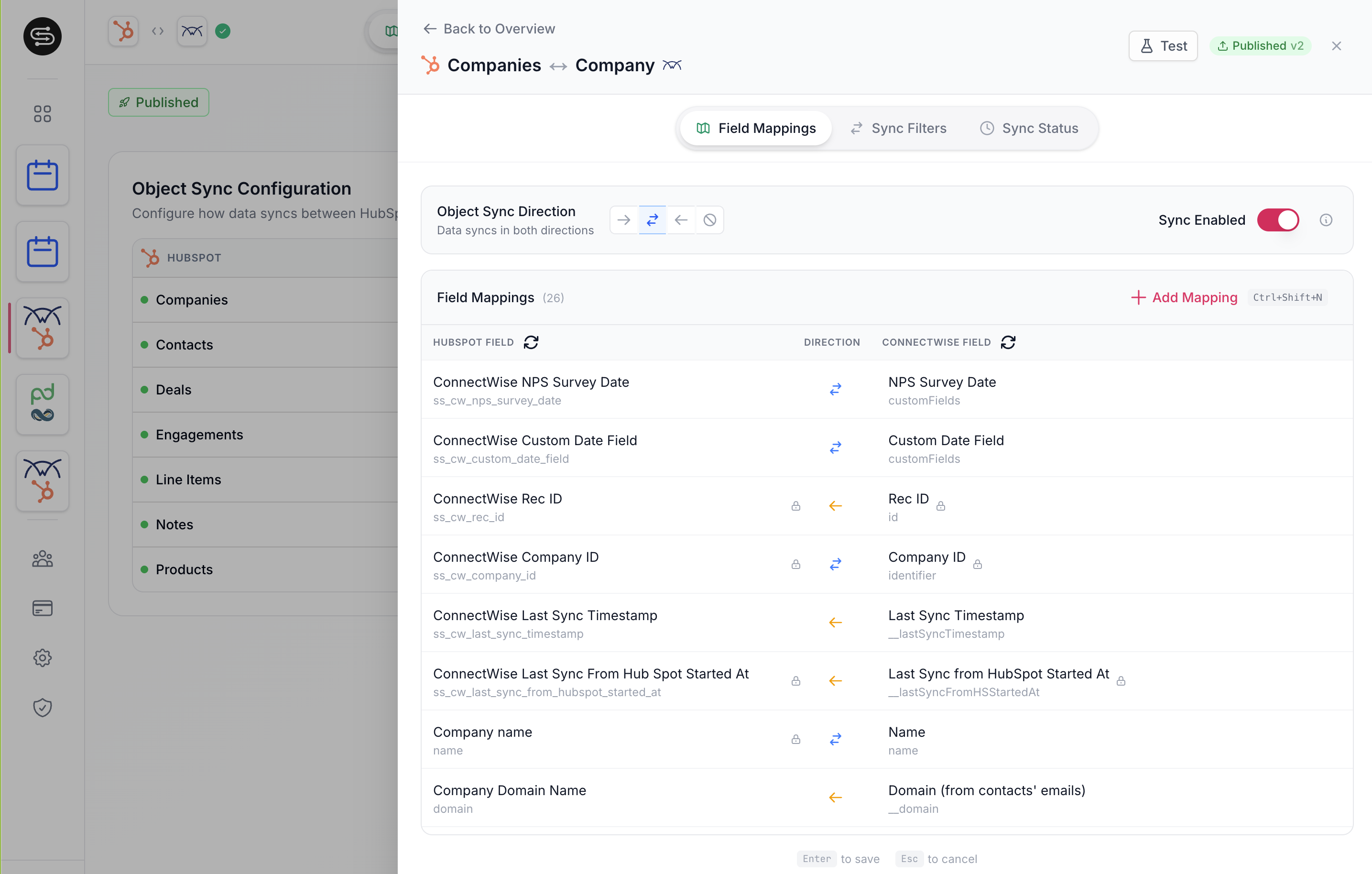
Task: Change direction arrow for Company Domain Name
Action: 835,798
